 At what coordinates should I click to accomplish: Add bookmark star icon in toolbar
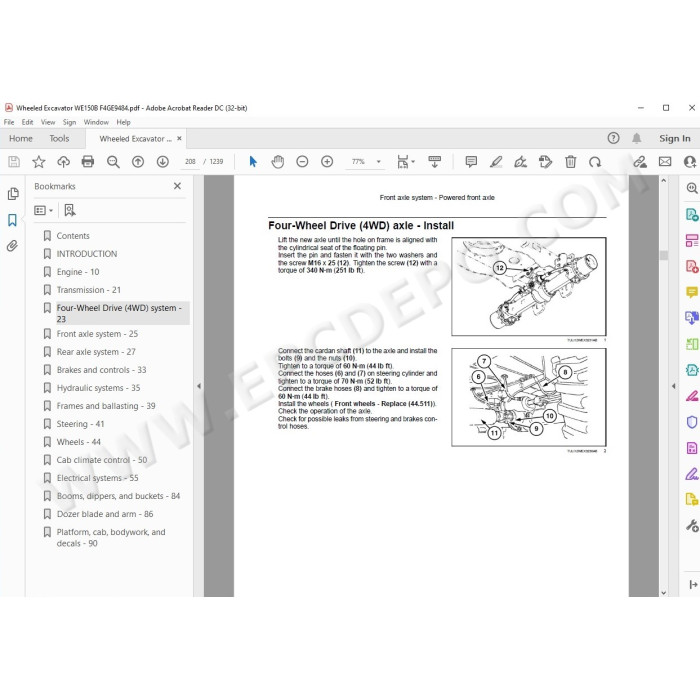39,162
